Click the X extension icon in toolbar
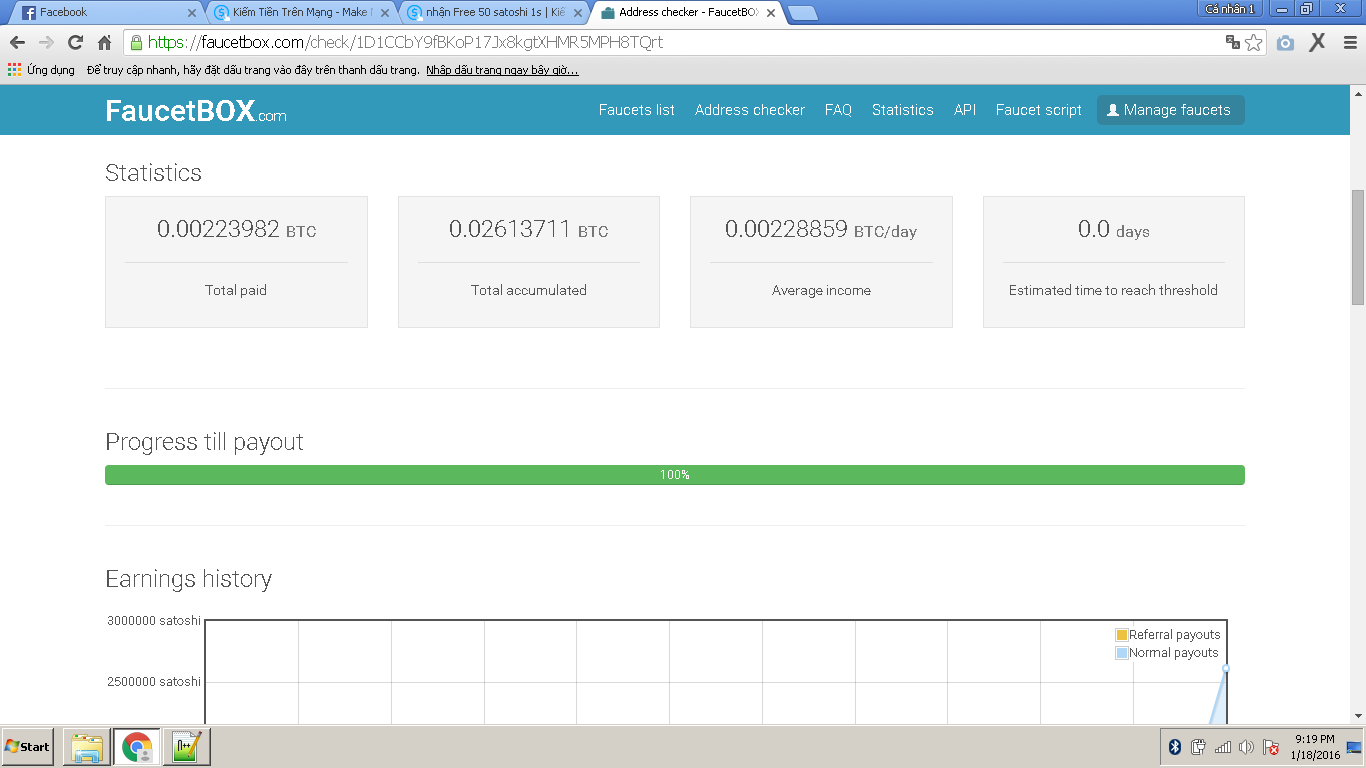The image size is (1366, 768). click(x=1318, y=42)
